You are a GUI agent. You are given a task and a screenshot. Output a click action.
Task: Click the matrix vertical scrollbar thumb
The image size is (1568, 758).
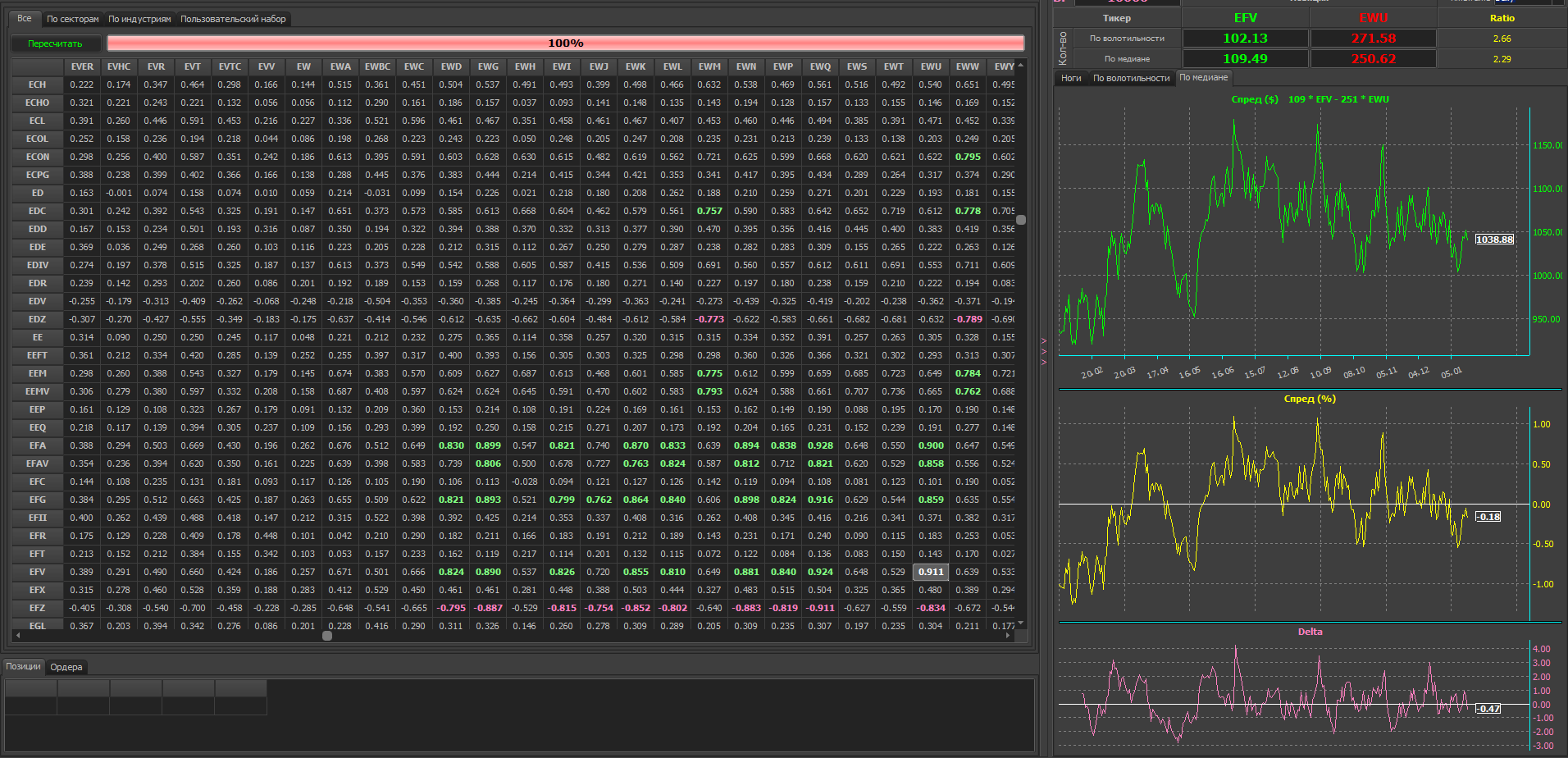pos(1021,220)
